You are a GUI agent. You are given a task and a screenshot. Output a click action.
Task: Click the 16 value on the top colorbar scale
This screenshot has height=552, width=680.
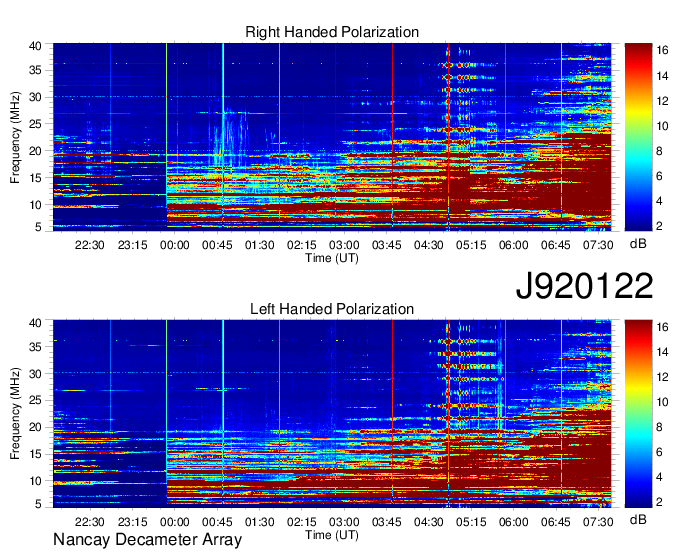click(x=662, y=50)
